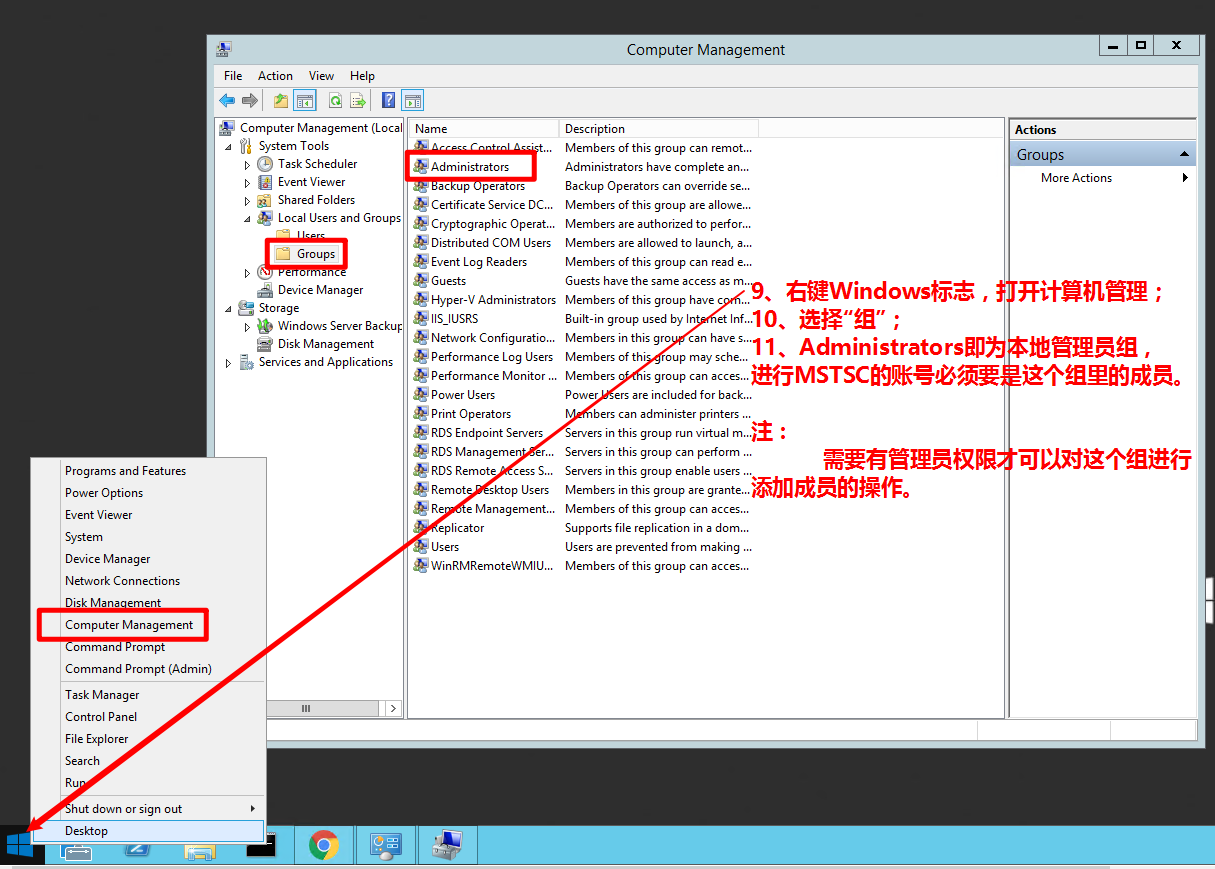Click the Power Users group icon

pos(421,395)
